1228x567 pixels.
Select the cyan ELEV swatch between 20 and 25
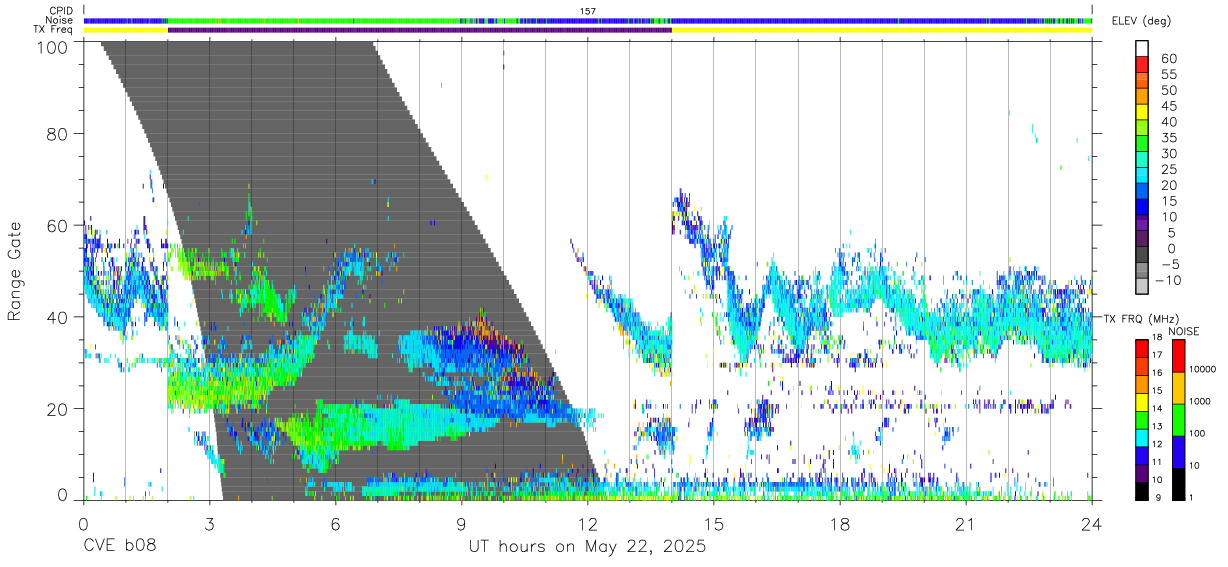tap(1141, 176)
